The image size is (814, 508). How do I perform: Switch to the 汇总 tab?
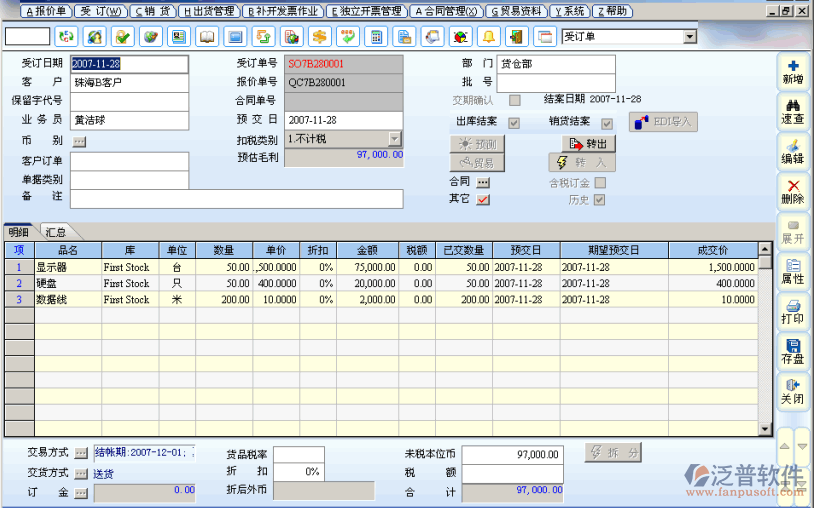(56, 232)
